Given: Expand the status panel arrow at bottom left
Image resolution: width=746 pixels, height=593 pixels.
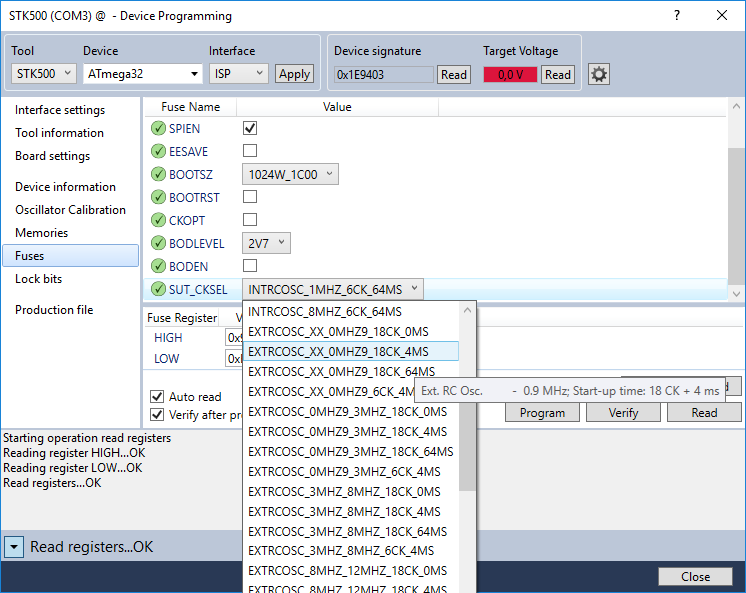Looking at the screenshot, I should [14, 547].
